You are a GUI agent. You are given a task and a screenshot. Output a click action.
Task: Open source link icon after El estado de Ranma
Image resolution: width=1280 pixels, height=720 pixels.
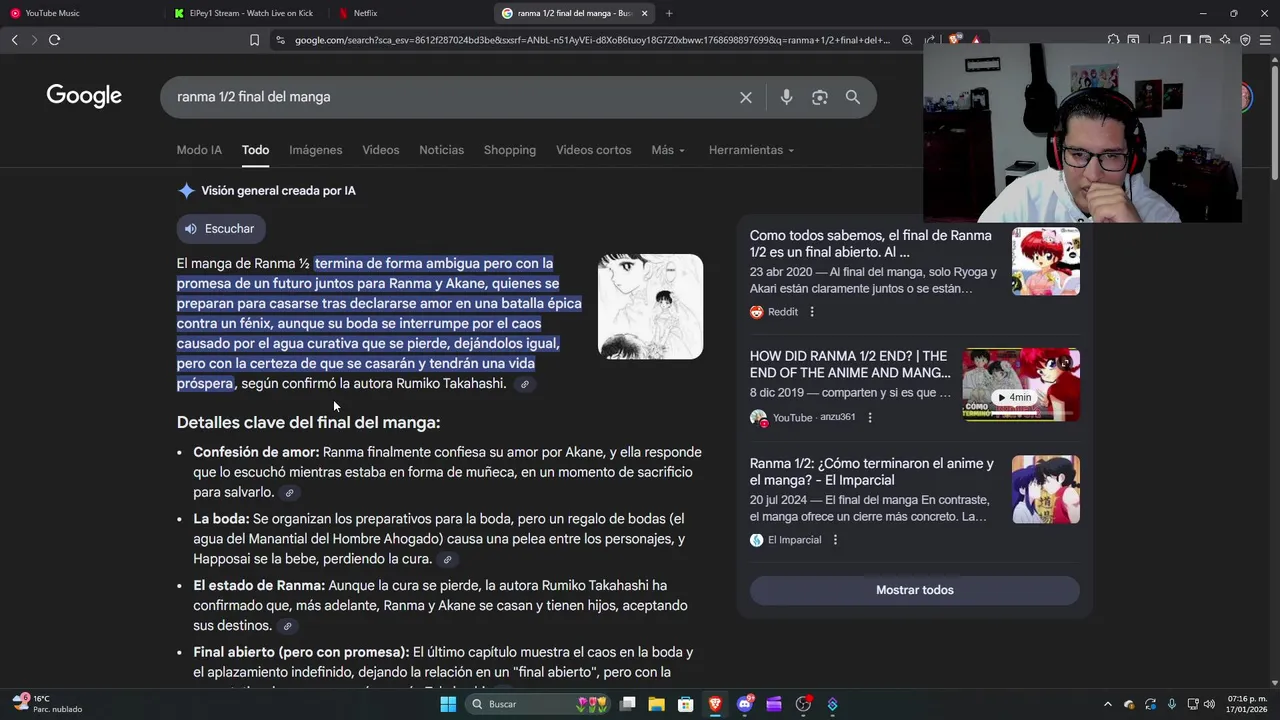(x=288, y=627)
